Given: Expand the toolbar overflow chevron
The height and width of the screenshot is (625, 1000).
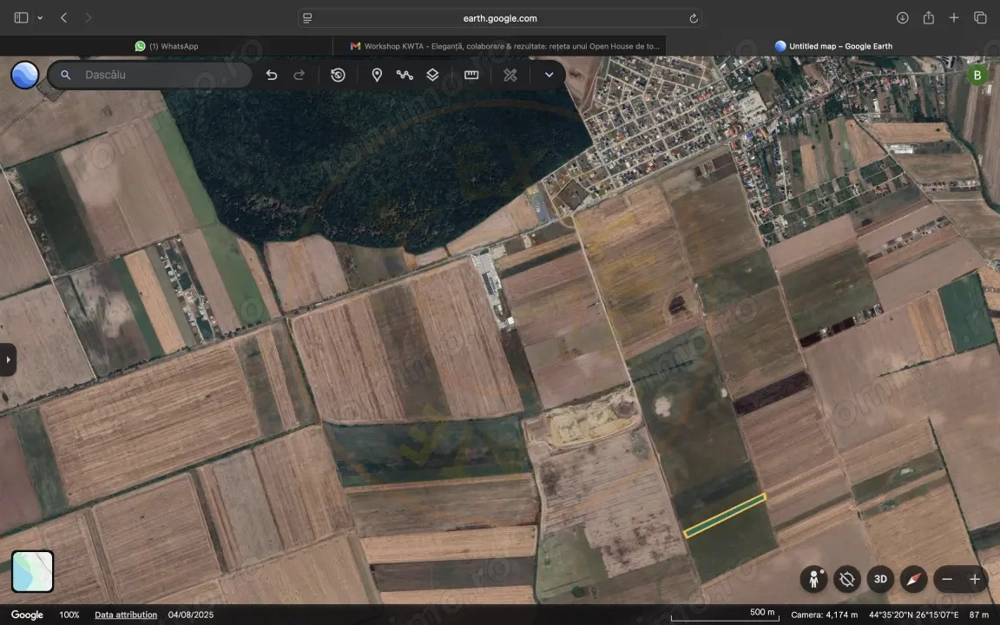Looking at the screenshot, I should coord(549,75).
